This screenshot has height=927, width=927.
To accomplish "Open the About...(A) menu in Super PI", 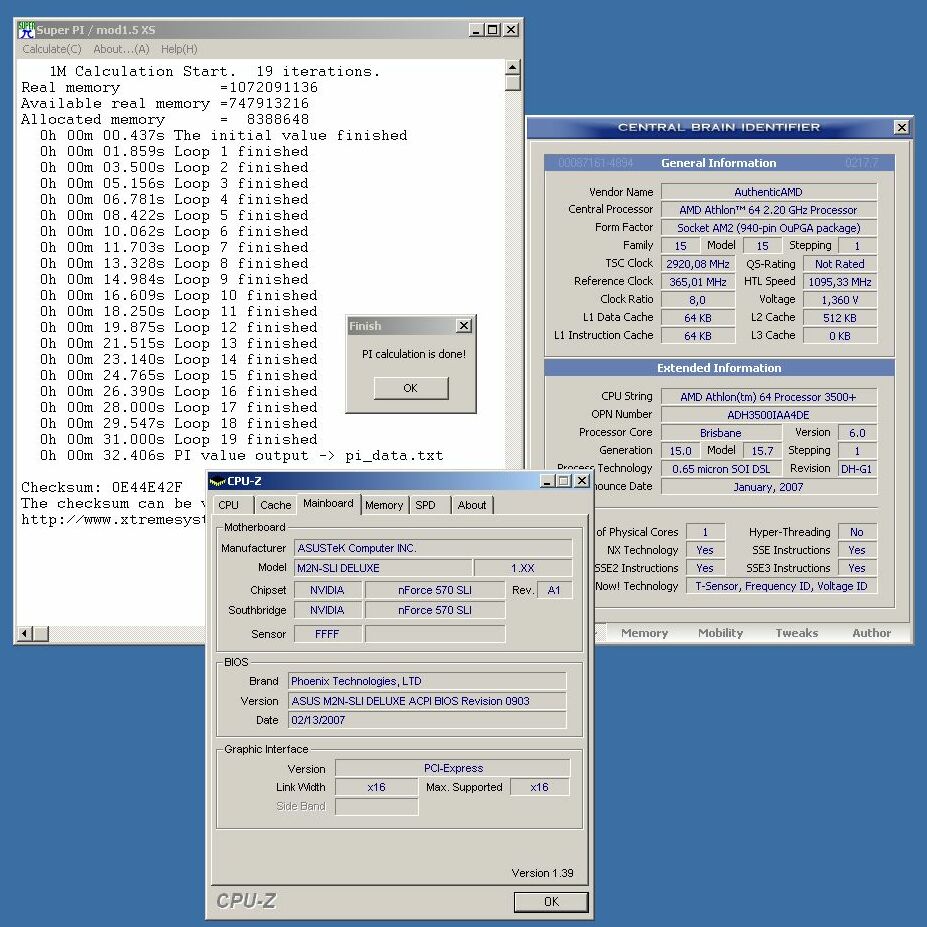I will click(x=121, y=49).
